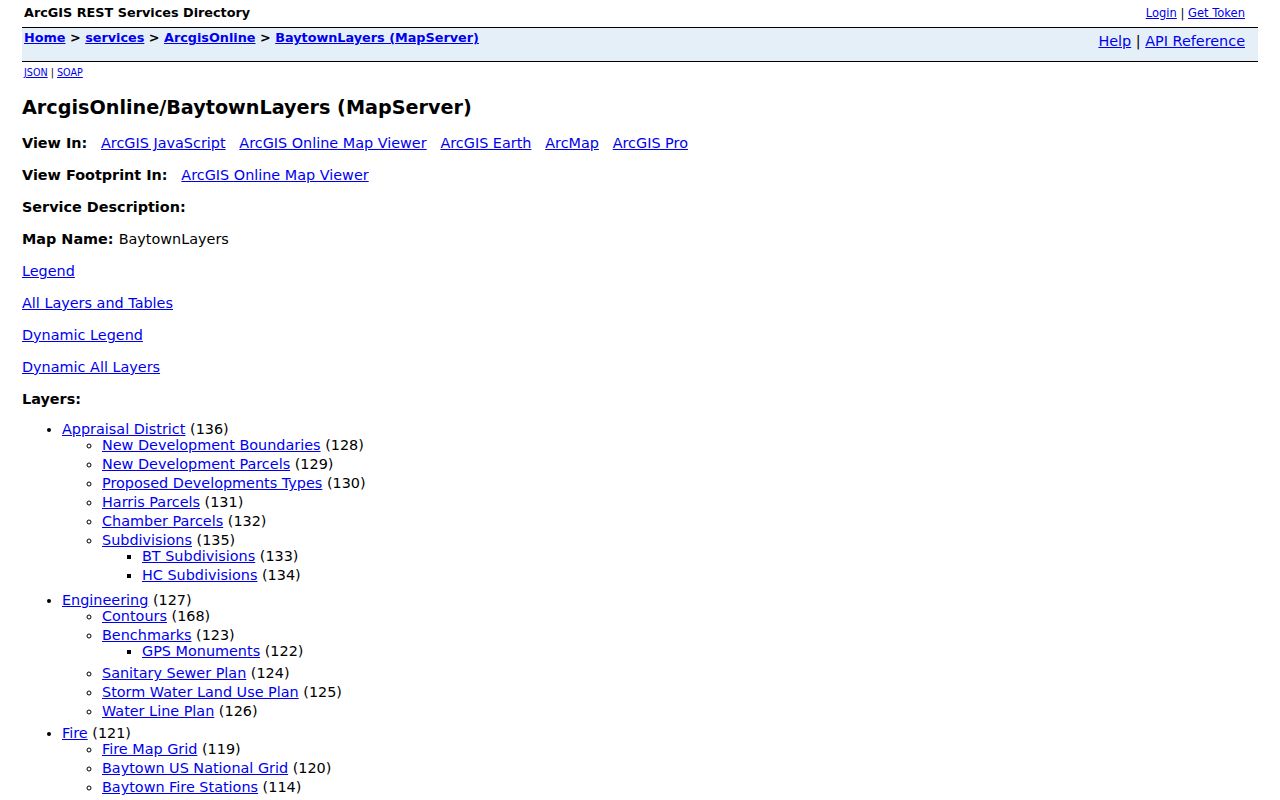The image size is (1280, 800).
Task: Open the Benchmarks layer
Action: coord(146,635)
